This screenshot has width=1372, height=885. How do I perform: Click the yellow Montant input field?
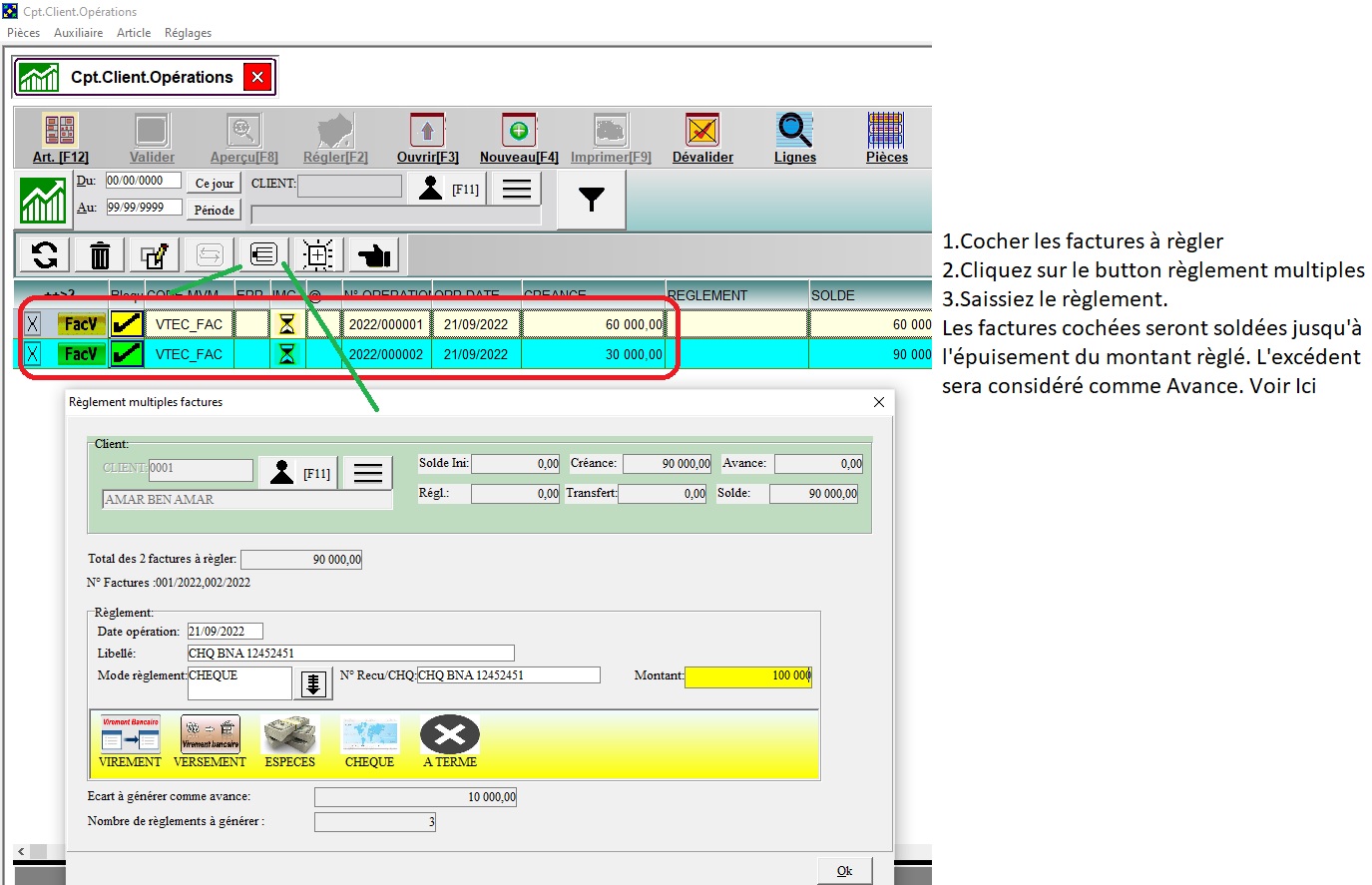point(748,676)
